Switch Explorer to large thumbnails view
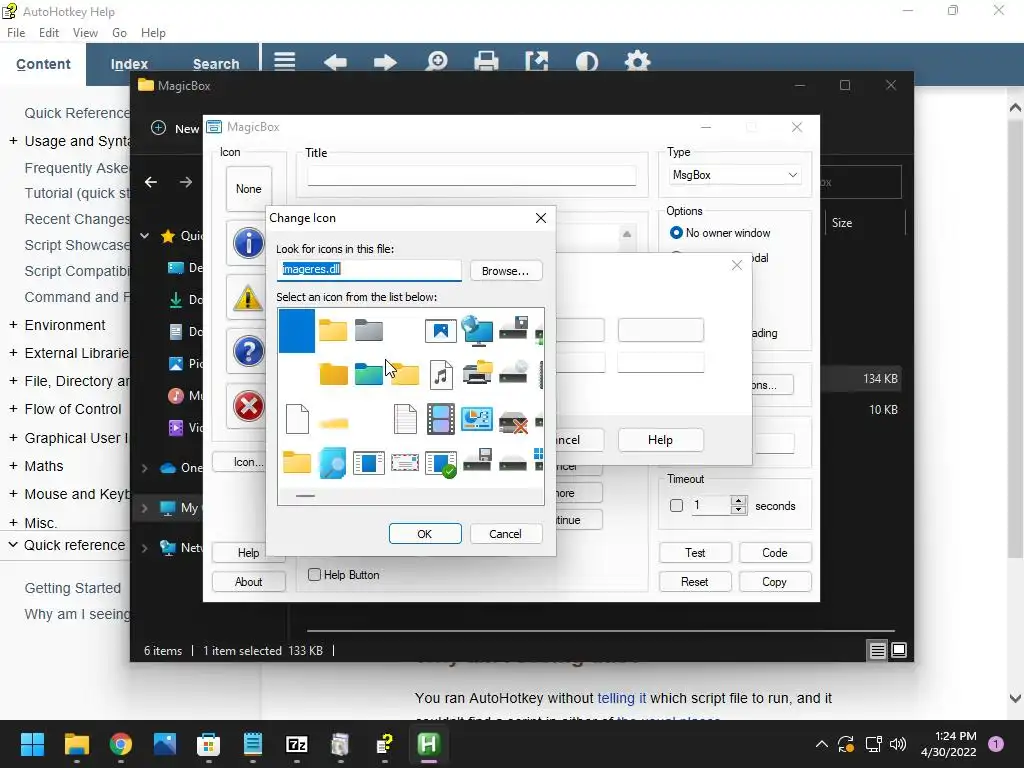Screen dimensions: 1024x768 pos(899,650)
